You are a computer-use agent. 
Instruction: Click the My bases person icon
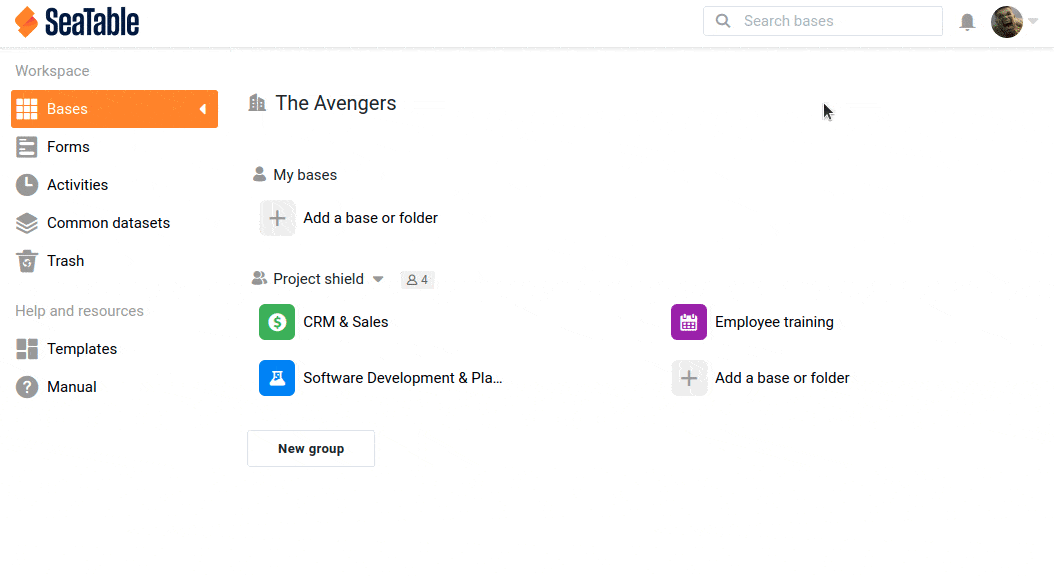[x=259, y=175]
